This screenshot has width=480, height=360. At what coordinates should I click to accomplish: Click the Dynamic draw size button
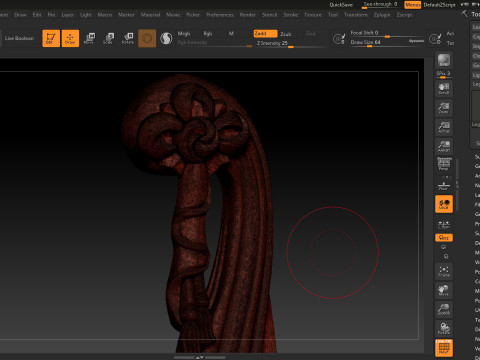pyautogui.click(x=416, y=41)
